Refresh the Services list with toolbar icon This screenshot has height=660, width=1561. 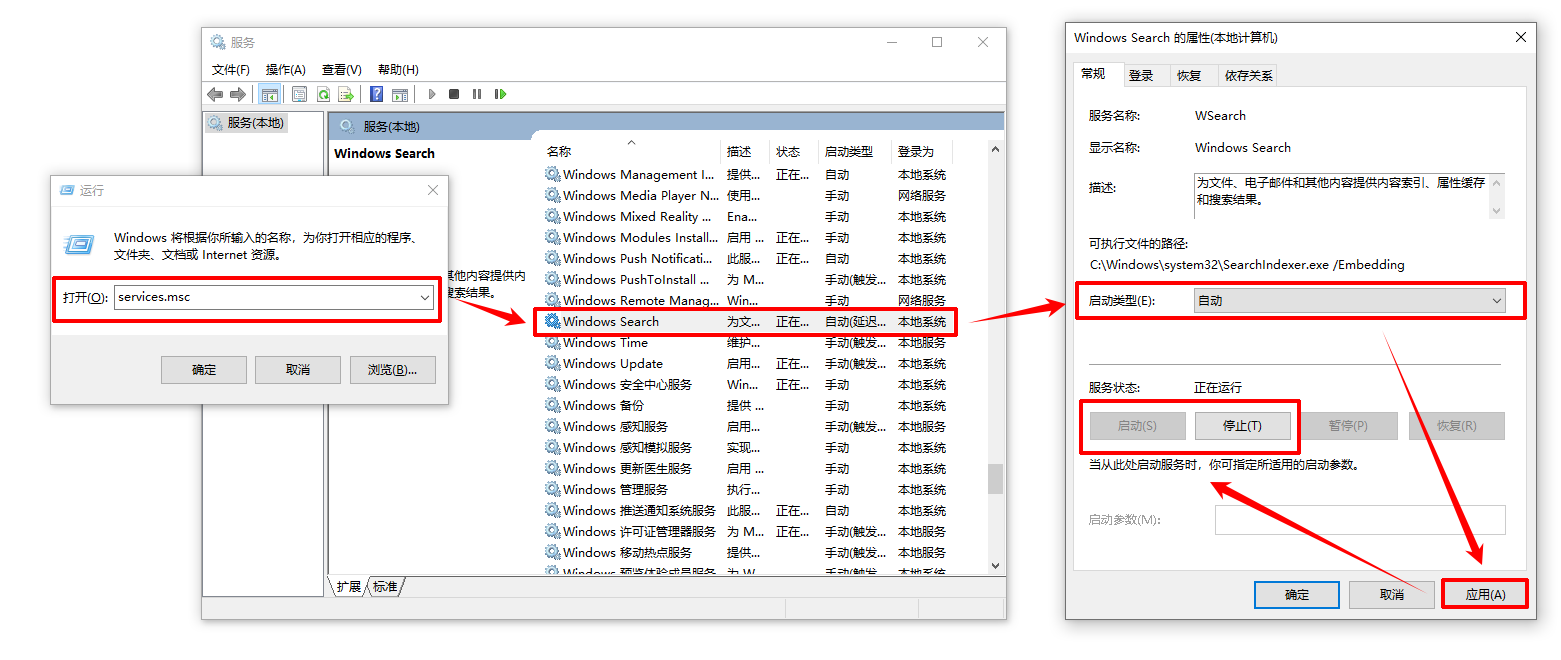tap(323, 94)
